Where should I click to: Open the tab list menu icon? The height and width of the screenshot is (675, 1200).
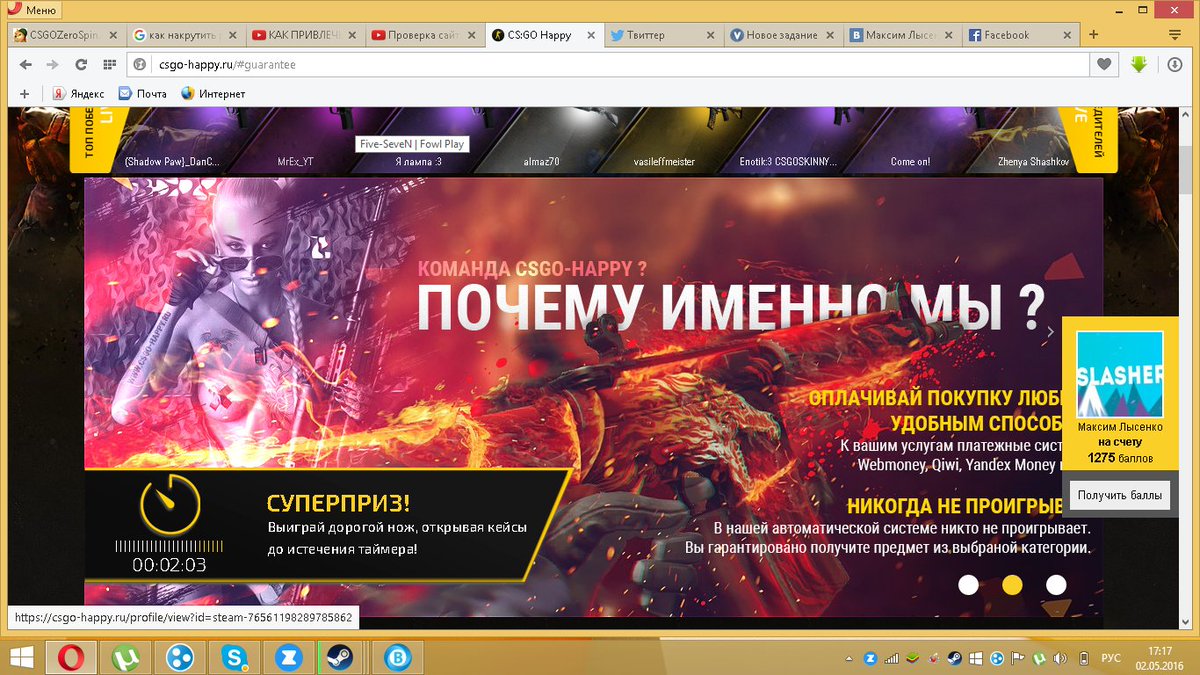point(1176,35)
